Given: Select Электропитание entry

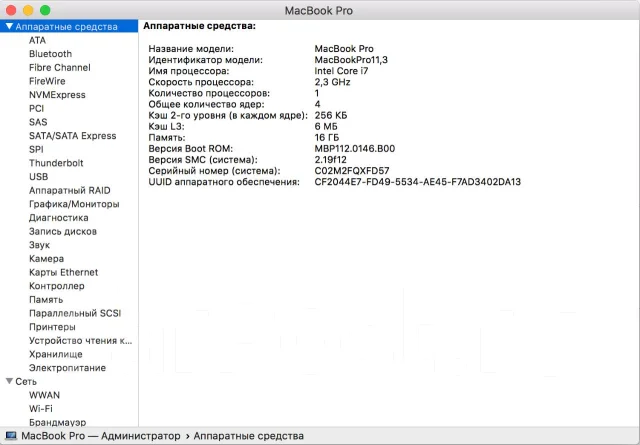Looking at the screenshot, I should (67, 368).
